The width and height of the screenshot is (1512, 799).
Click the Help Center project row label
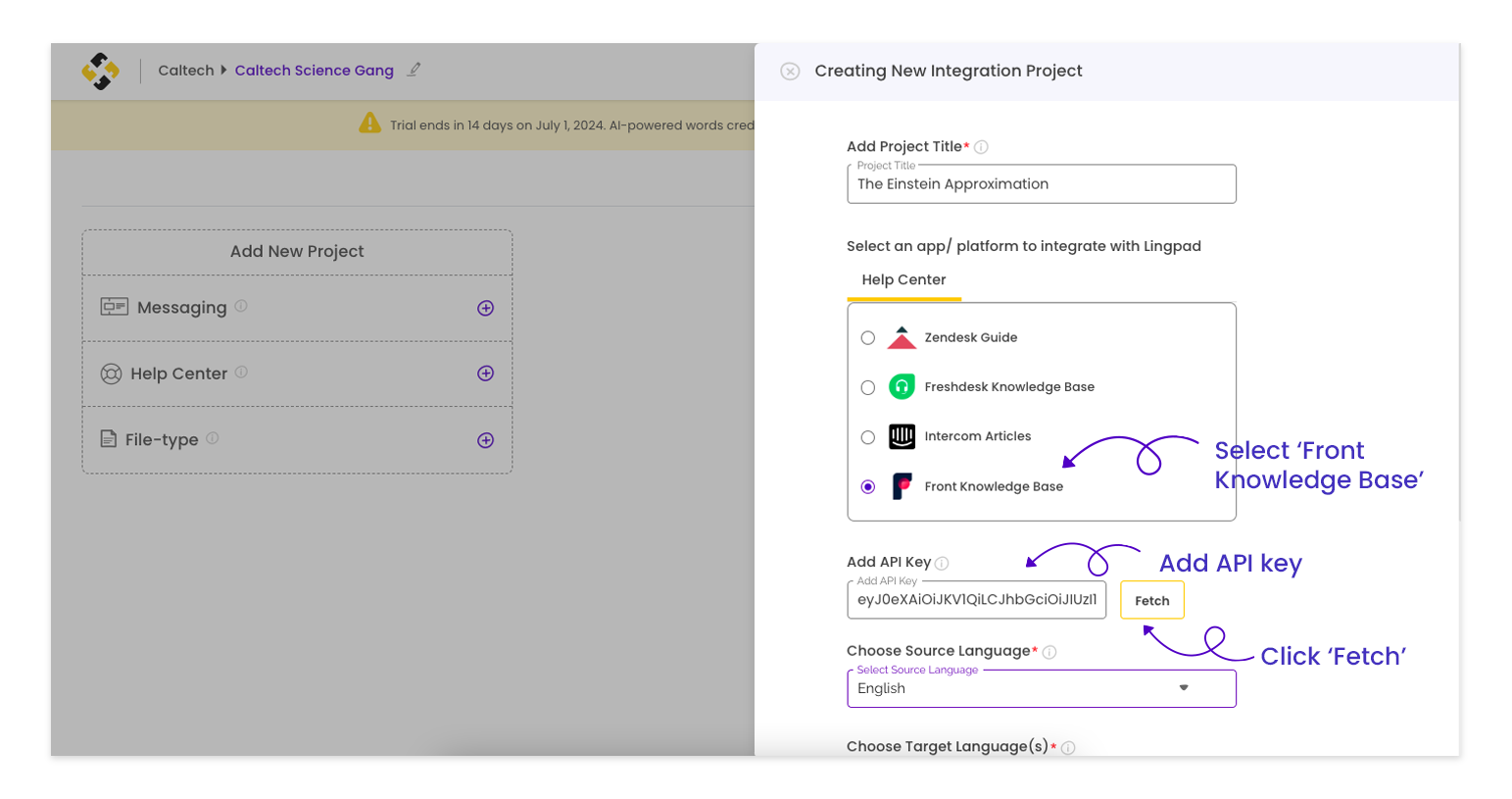coord(179,374)
